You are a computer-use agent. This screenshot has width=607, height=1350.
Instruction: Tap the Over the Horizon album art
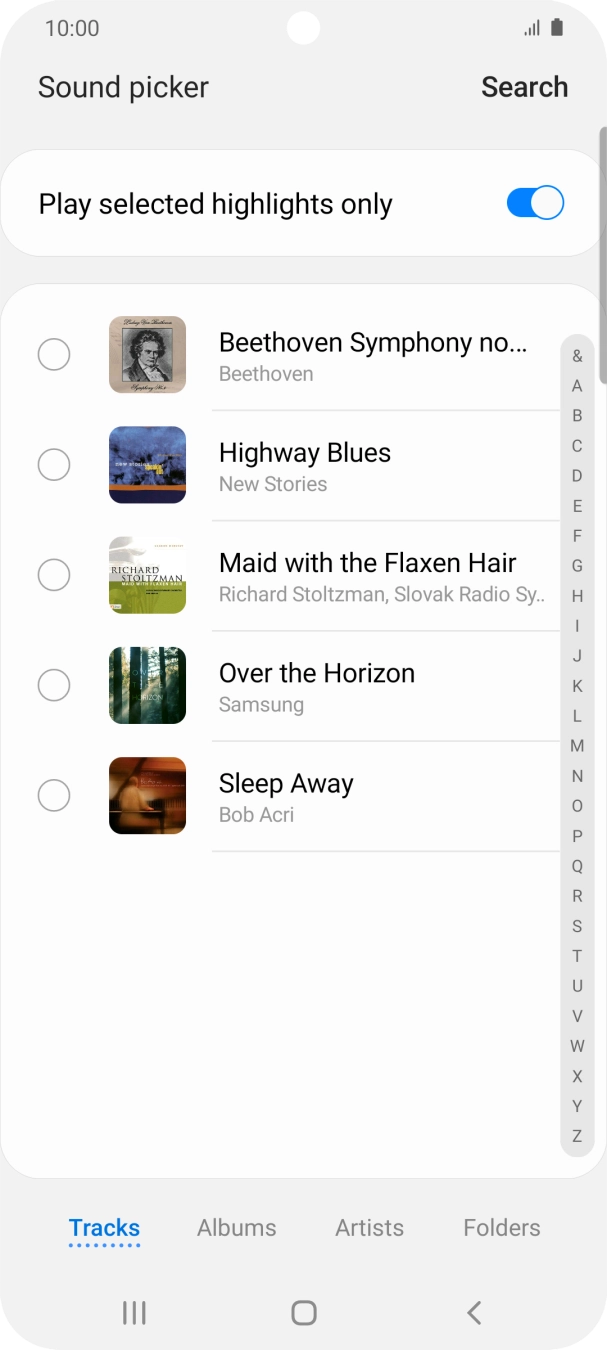click(x=147, y=685)
